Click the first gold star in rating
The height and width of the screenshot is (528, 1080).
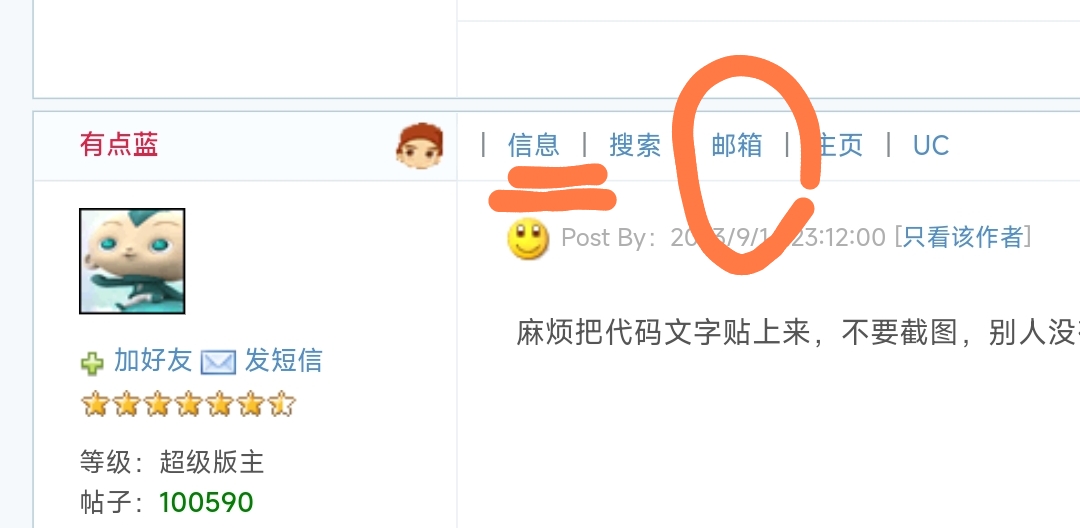tap(95, 404)
